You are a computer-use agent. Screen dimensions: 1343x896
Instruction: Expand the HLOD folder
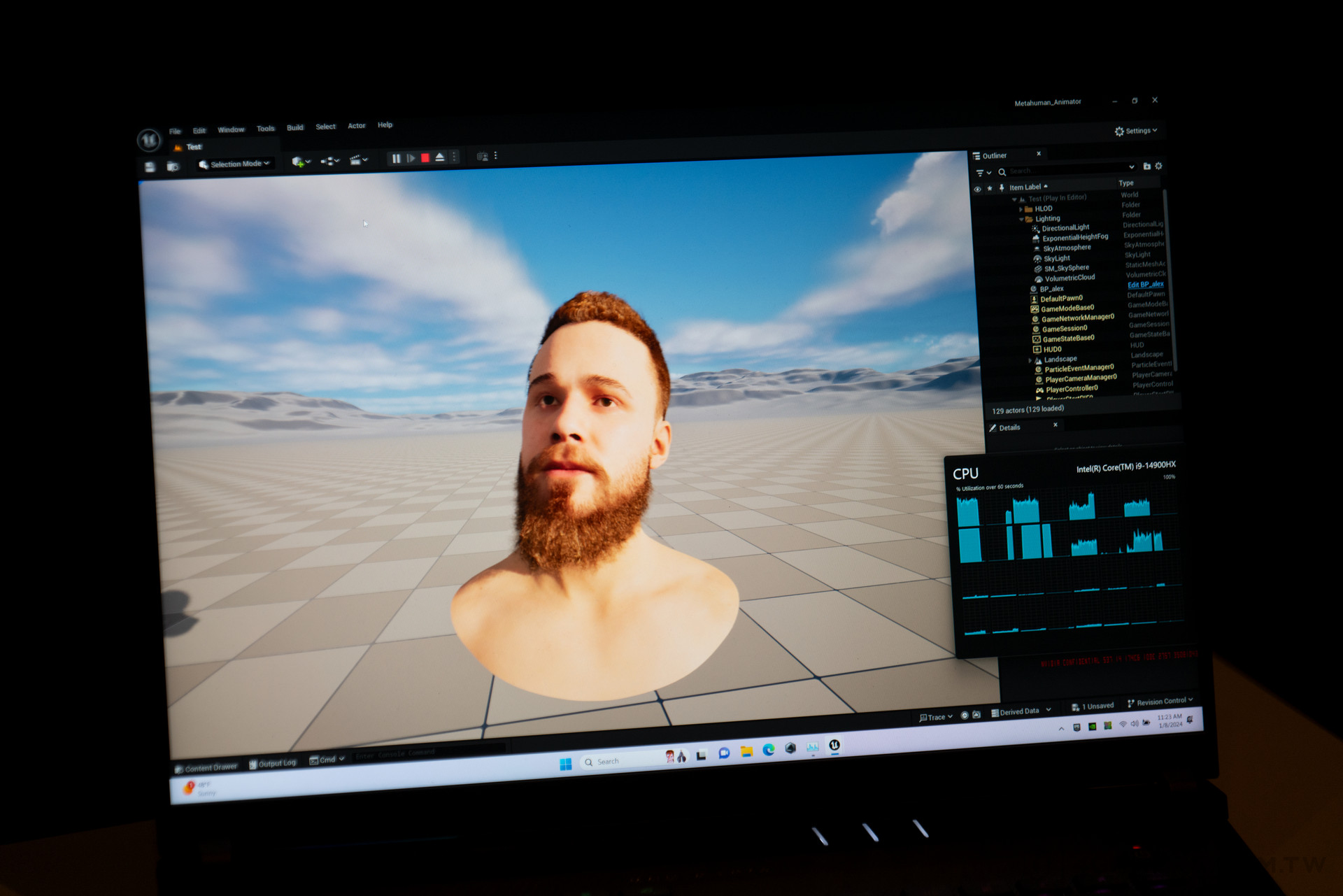click(1021, 209)
